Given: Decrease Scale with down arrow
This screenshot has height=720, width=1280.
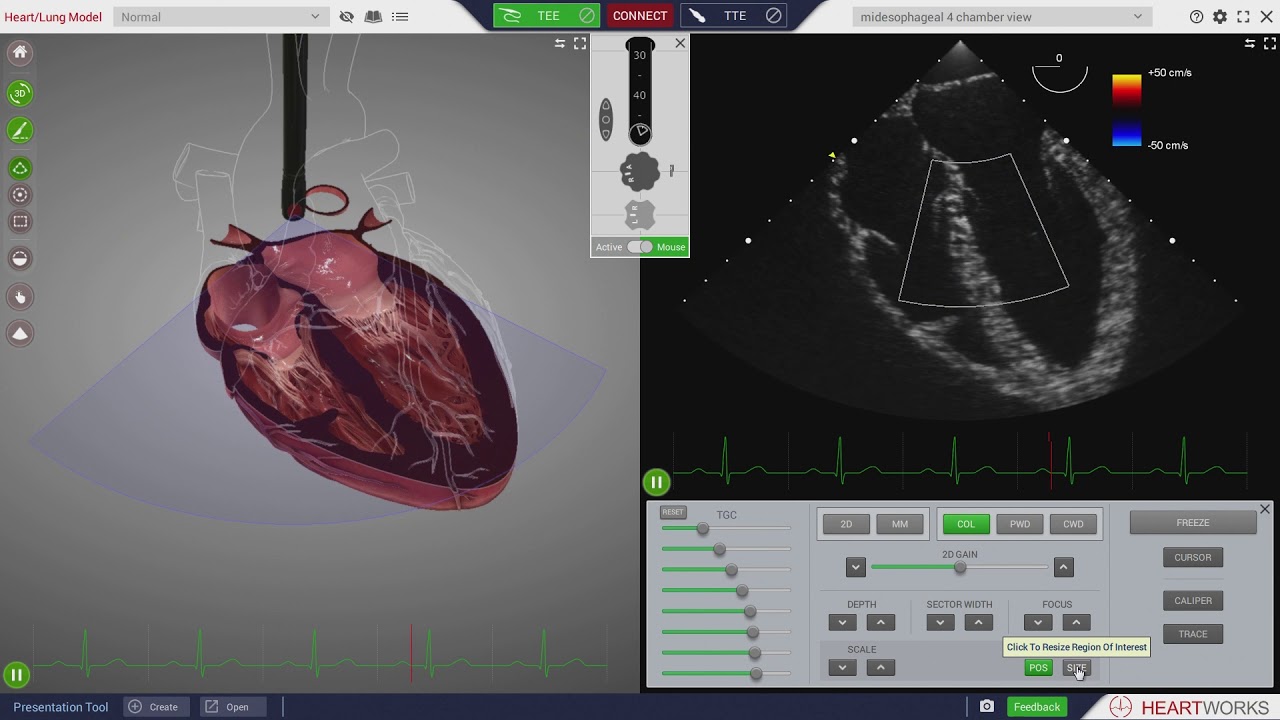Looking at the screenshot, I should pos(843,668).
